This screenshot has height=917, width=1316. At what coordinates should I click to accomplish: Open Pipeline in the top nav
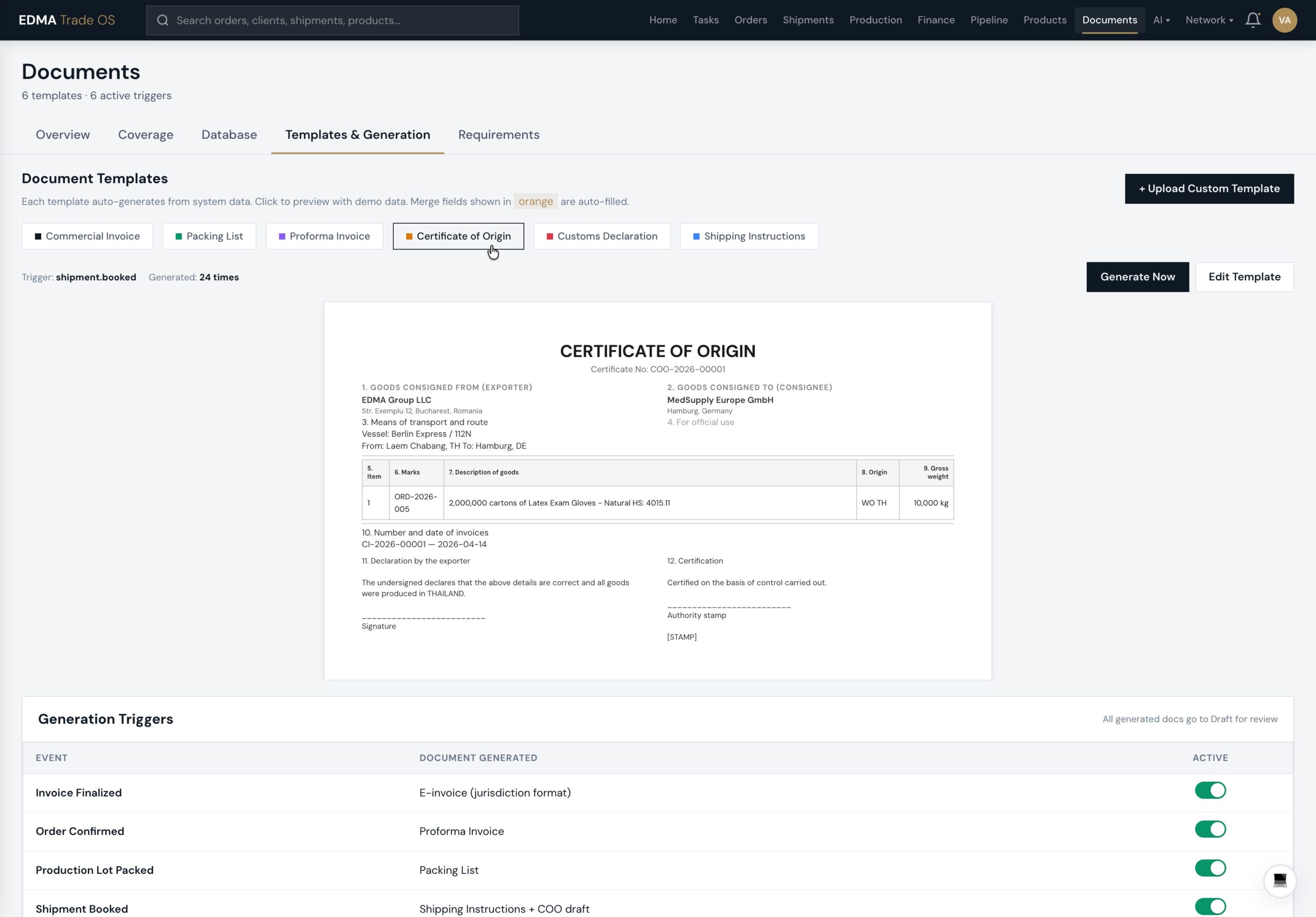tap(989, 20)
